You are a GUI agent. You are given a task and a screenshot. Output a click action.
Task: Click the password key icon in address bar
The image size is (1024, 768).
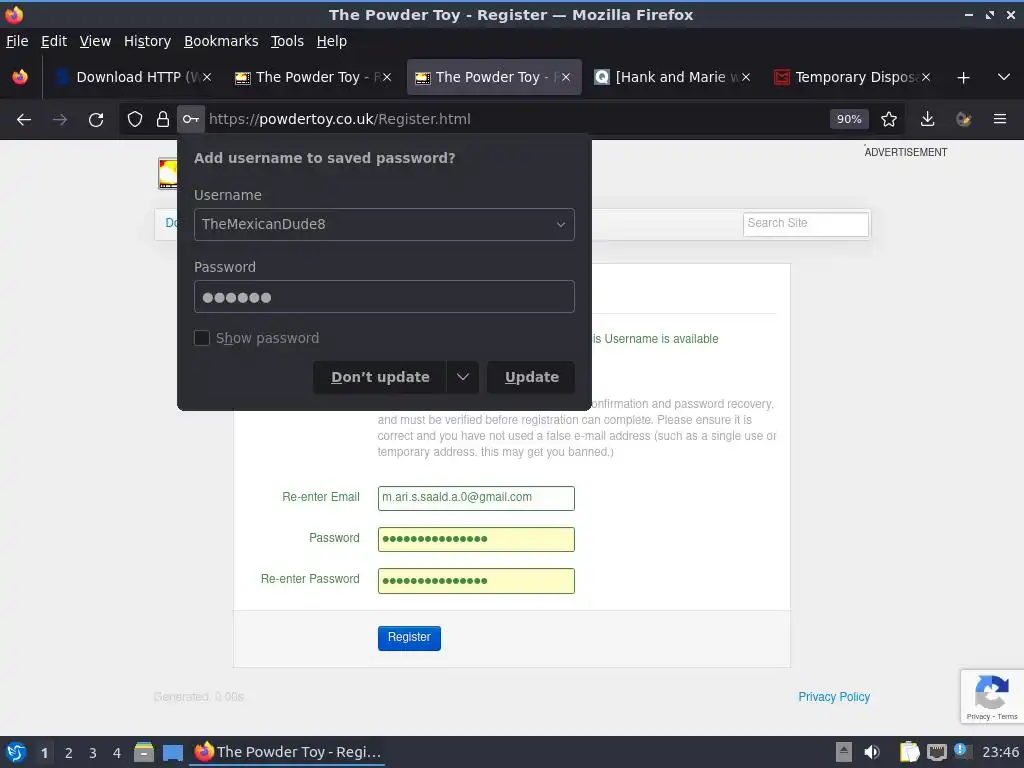pyautogui.click(x=191, y=119)
